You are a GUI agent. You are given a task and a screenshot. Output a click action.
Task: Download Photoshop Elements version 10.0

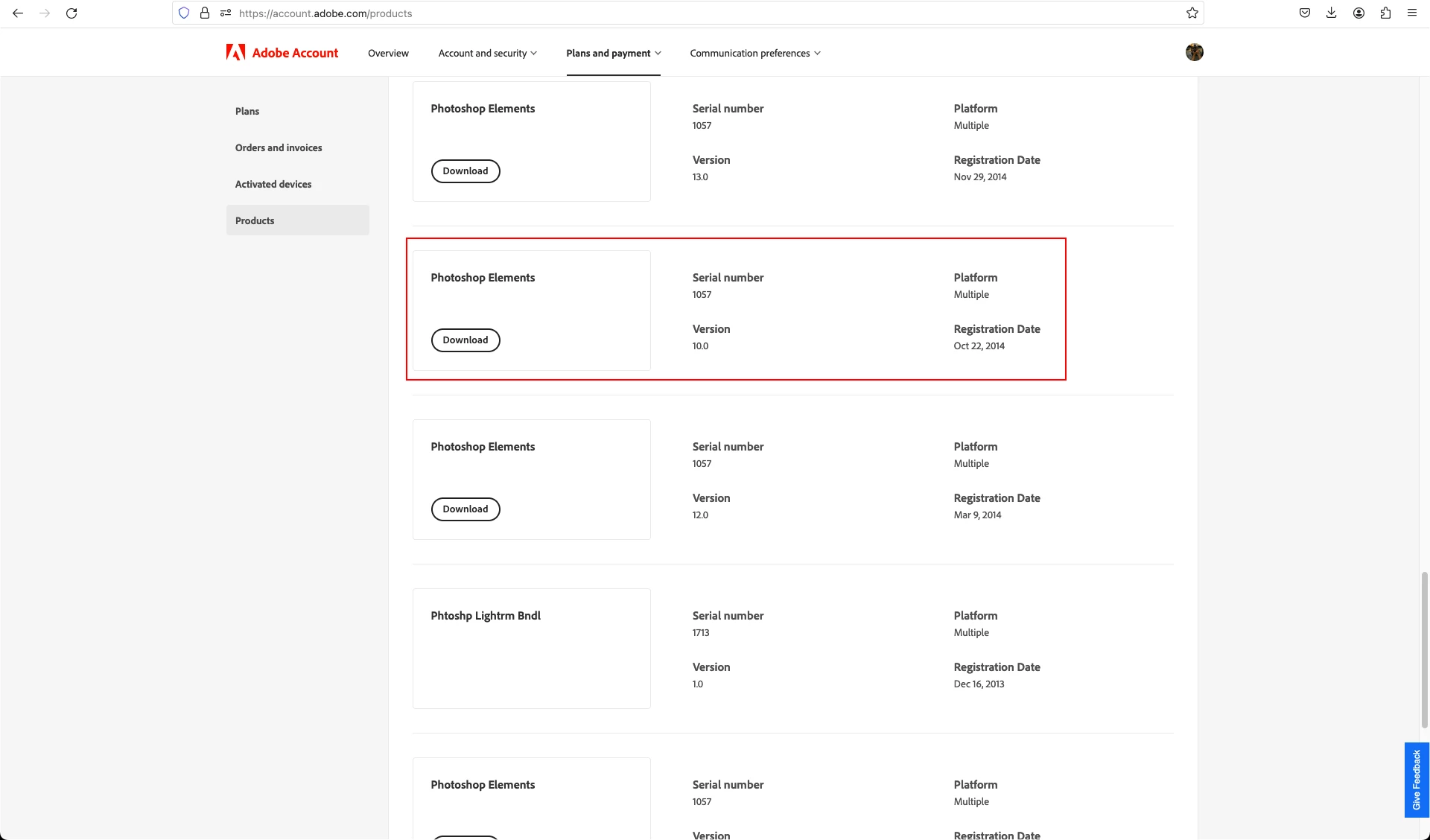pyautogui.click(x=465, y=340)
